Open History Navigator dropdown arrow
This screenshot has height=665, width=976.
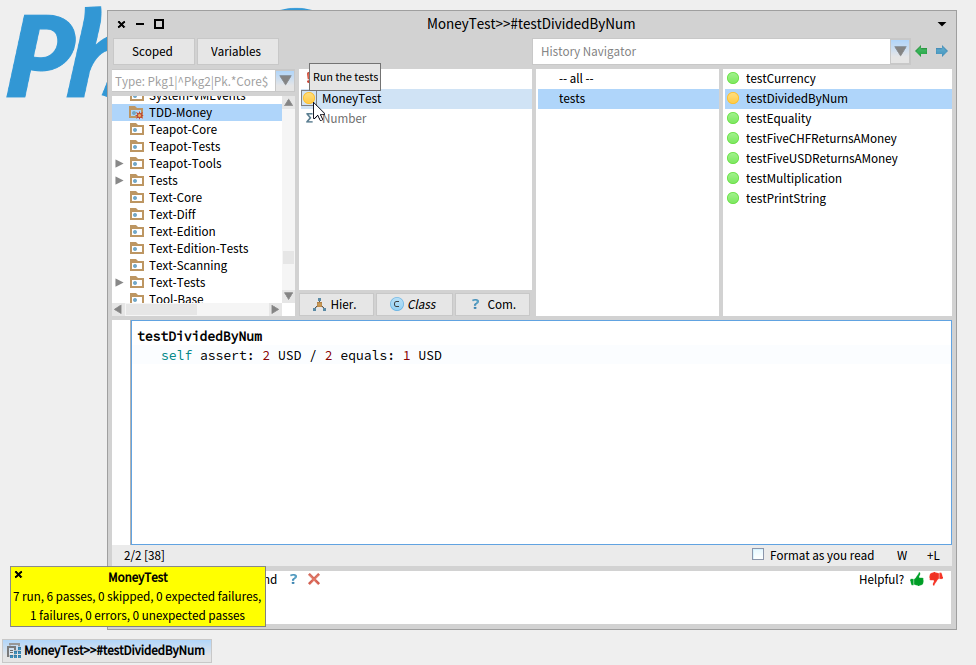click(x=900, y=51)
